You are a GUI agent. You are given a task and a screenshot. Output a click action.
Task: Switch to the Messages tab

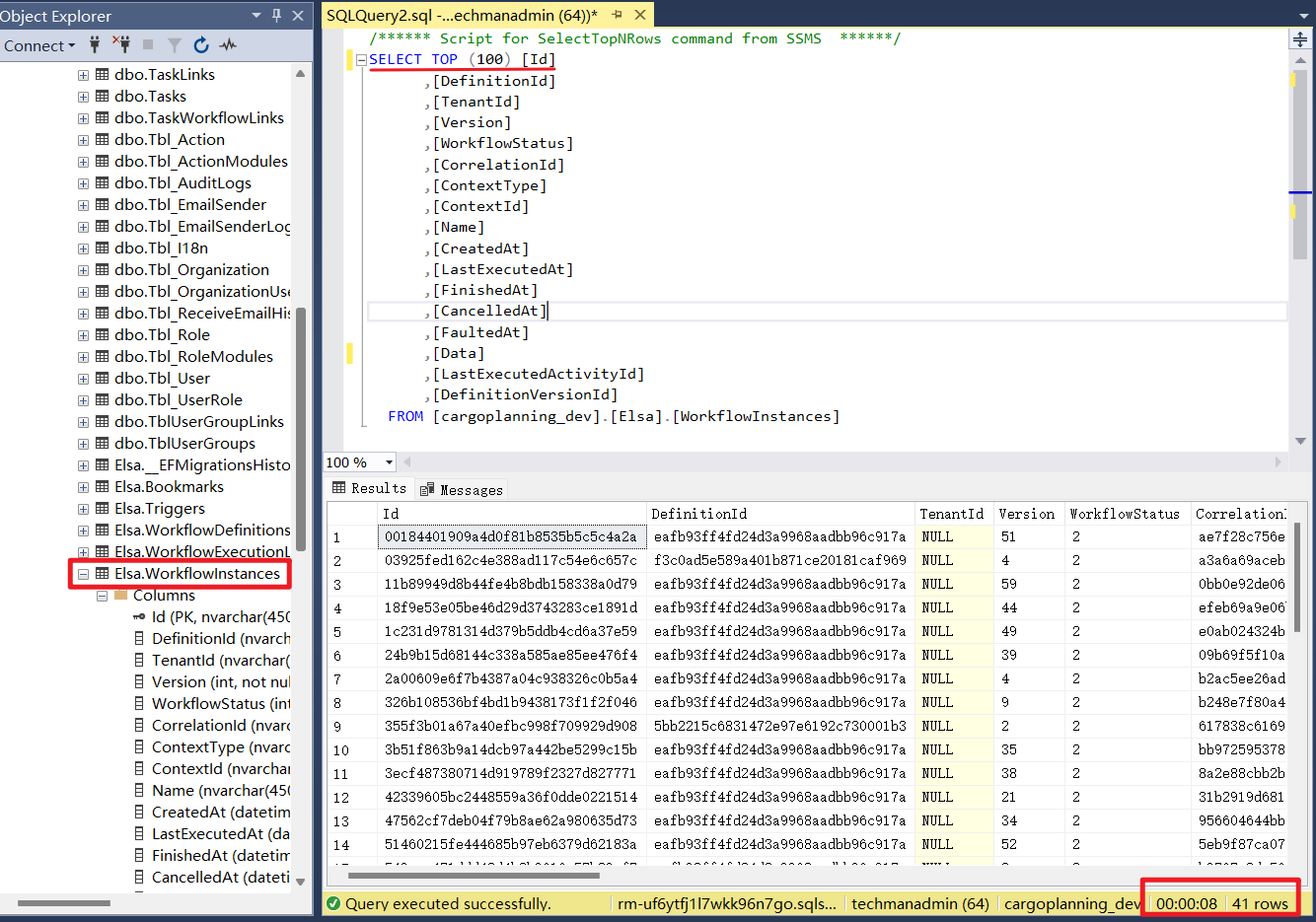tap(464, 488)
